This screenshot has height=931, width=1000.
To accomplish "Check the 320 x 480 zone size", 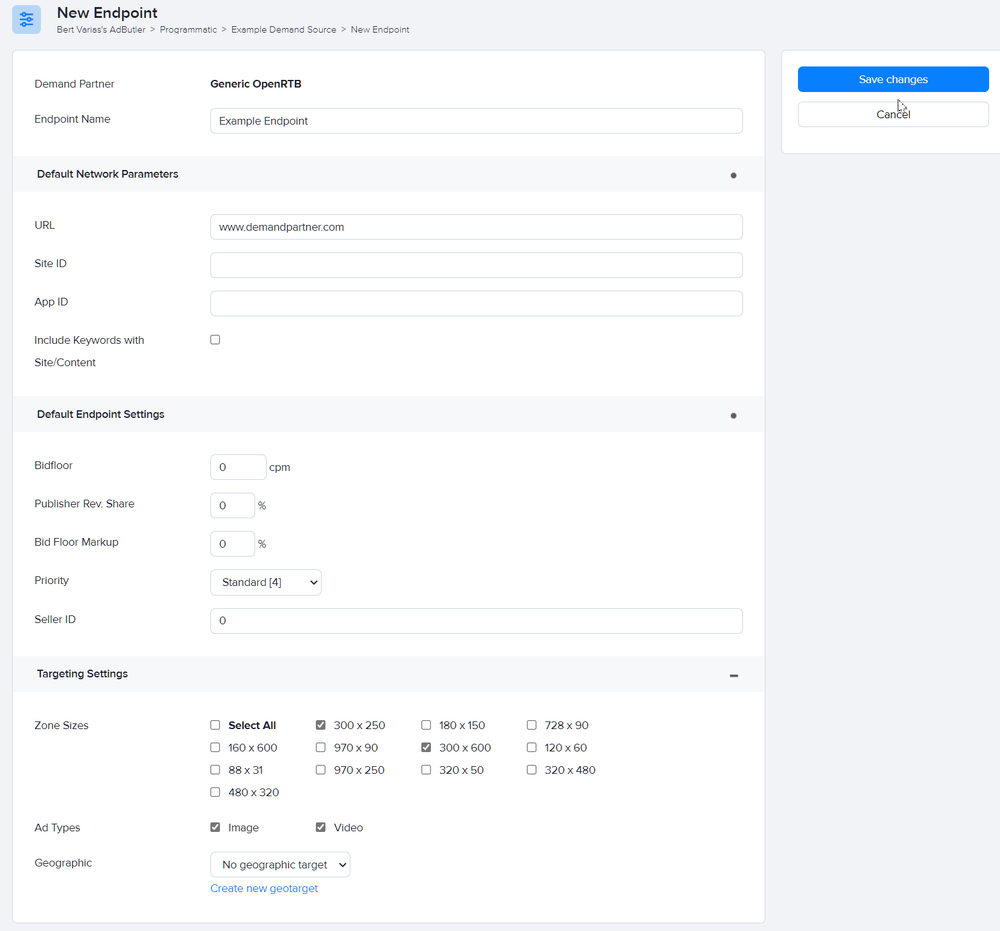I will click(x=532, y=770).
